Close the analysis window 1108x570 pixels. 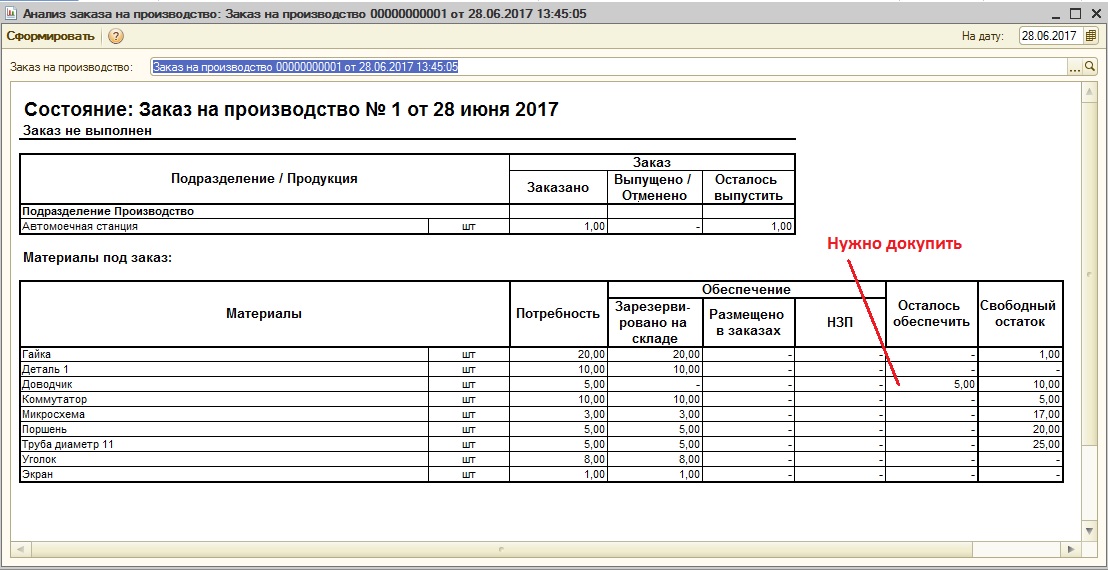1094,13
